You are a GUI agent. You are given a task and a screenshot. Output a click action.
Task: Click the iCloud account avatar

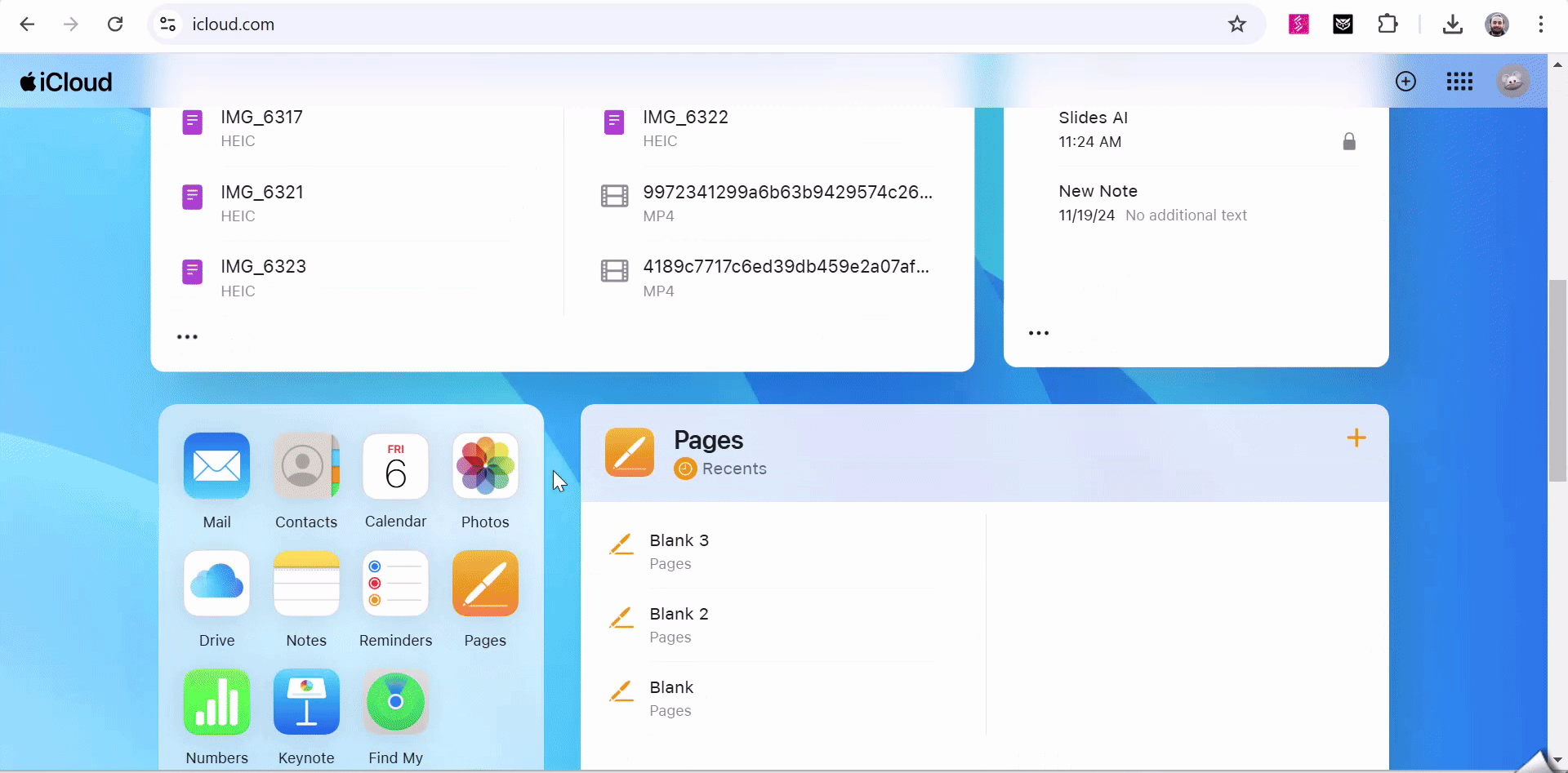click(x=1512, y=82)
